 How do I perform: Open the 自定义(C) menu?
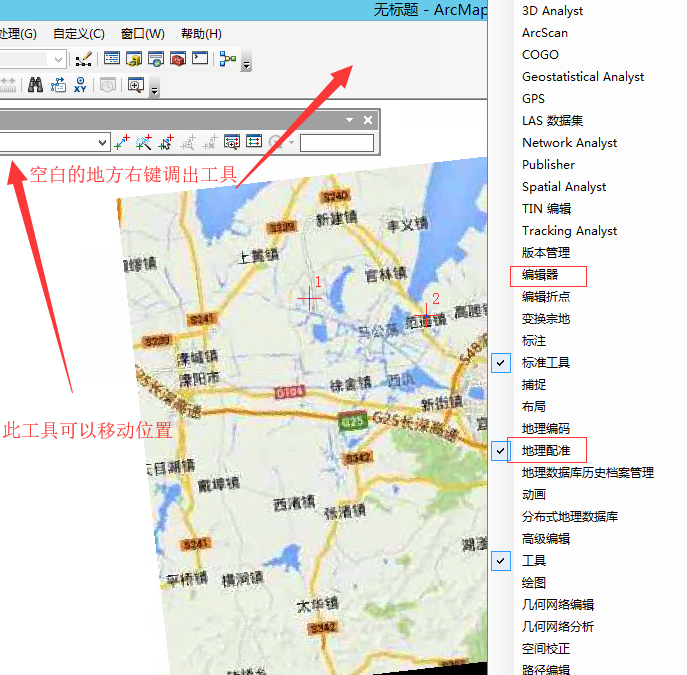(x=79, y=34)
